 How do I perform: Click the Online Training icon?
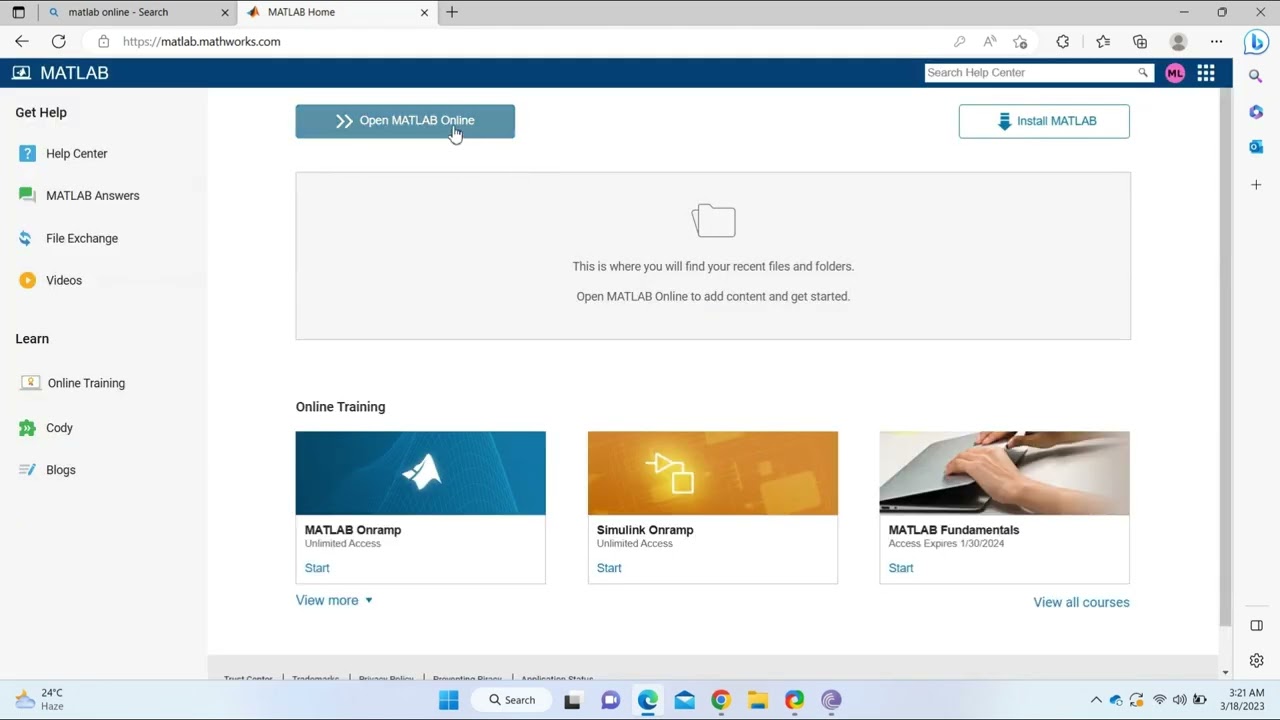(x=30, y=383)
